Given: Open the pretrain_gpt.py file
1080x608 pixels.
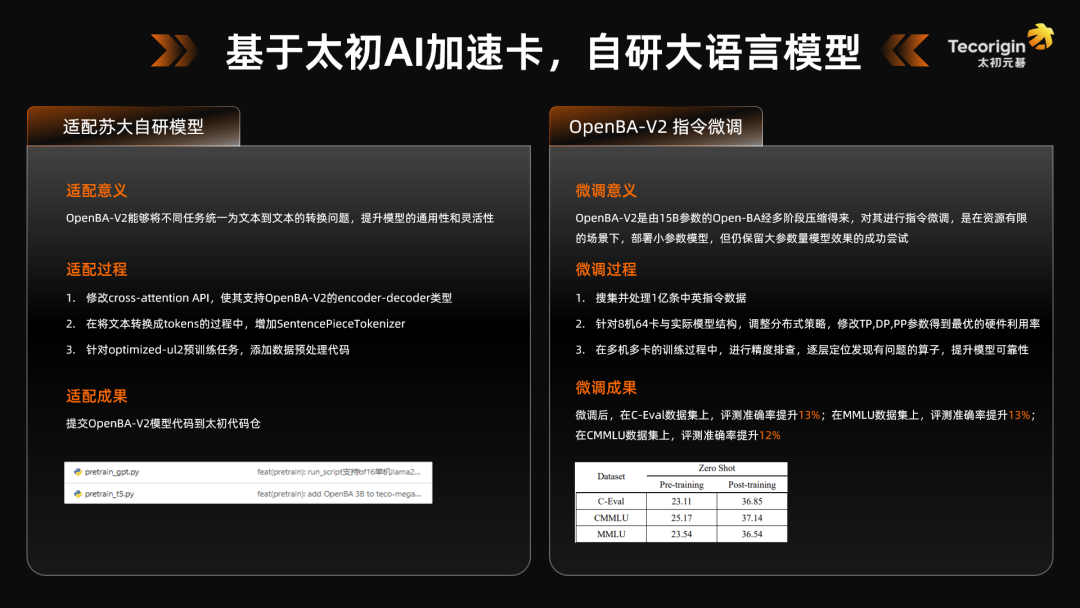Looking at the screenshot, I should coord(112,470).
